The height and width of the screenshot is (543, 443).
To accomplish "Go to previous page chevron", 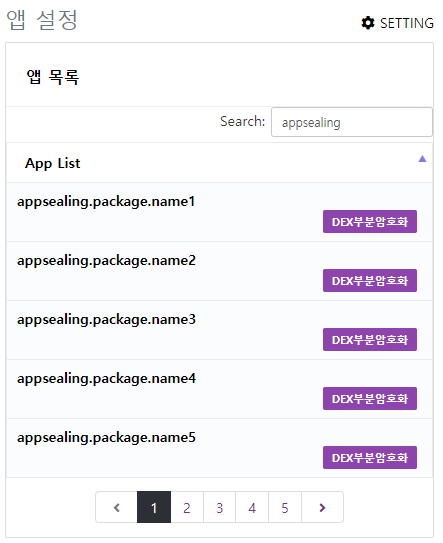I will click(116, 507).
